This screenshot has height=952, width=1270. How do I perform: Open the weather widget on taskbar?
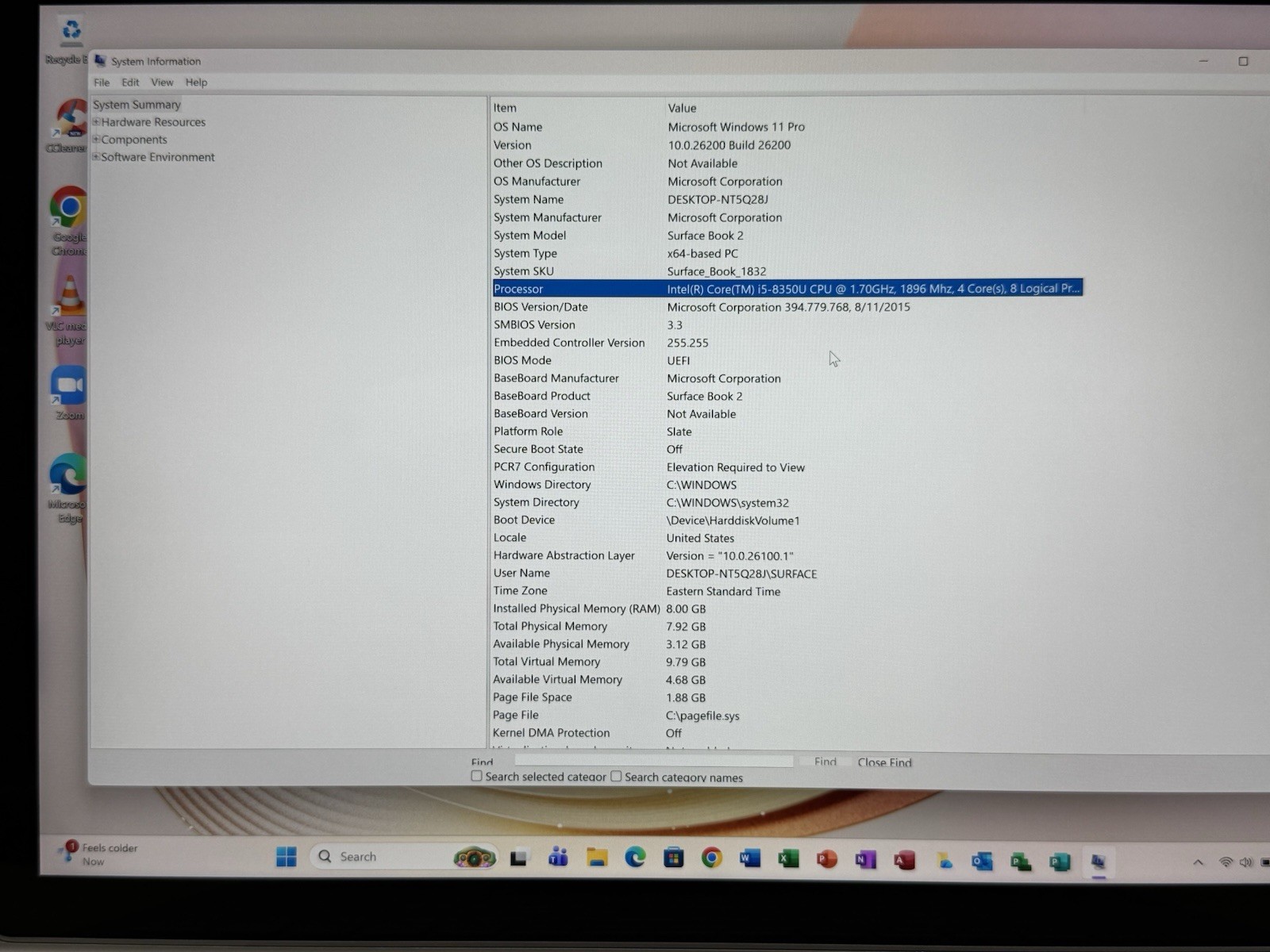pos(98,854)
